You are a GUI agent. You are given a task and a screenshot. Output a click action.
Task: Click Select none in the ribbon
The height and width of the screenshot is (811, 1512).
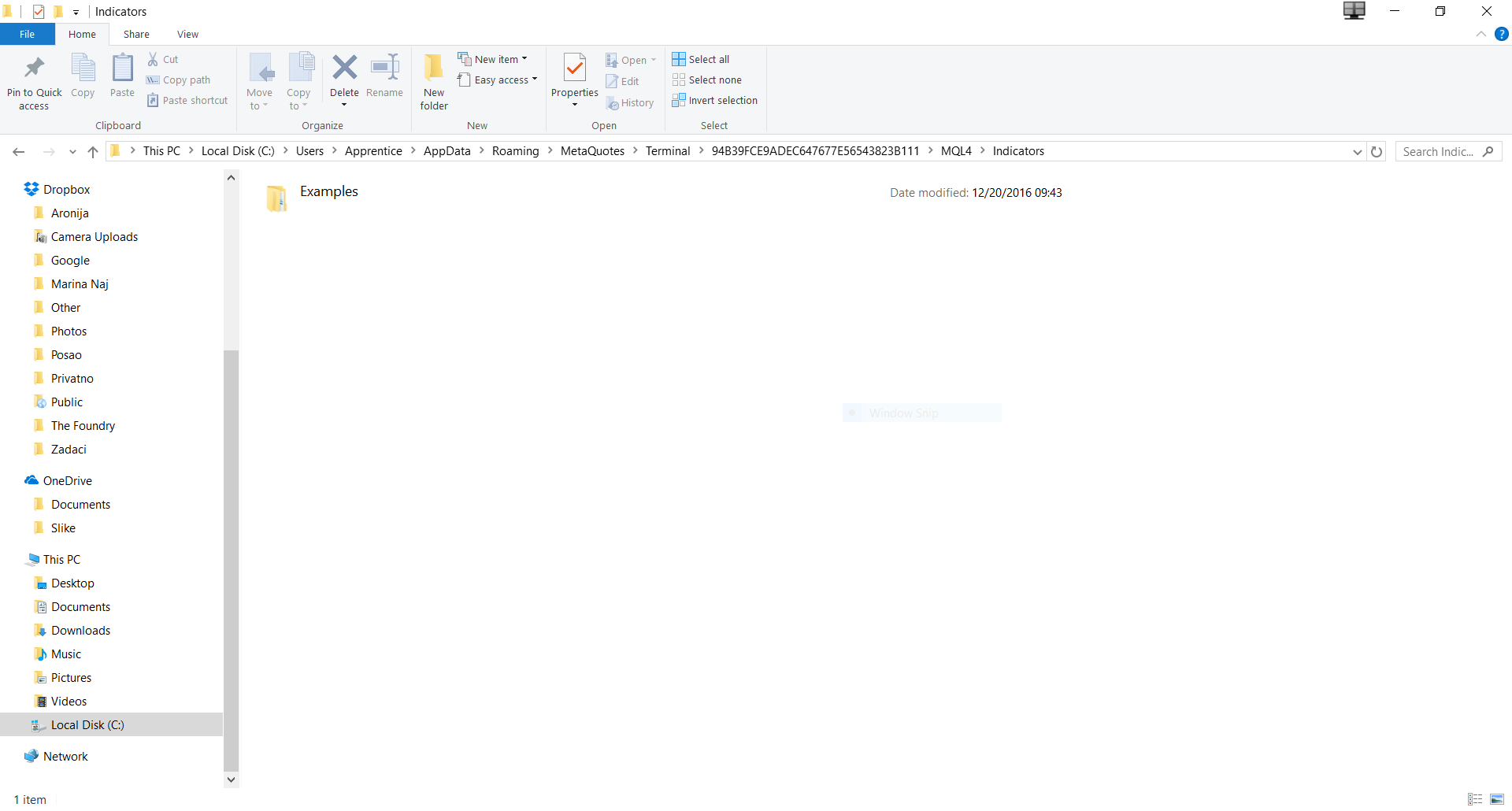coord(707,80)
